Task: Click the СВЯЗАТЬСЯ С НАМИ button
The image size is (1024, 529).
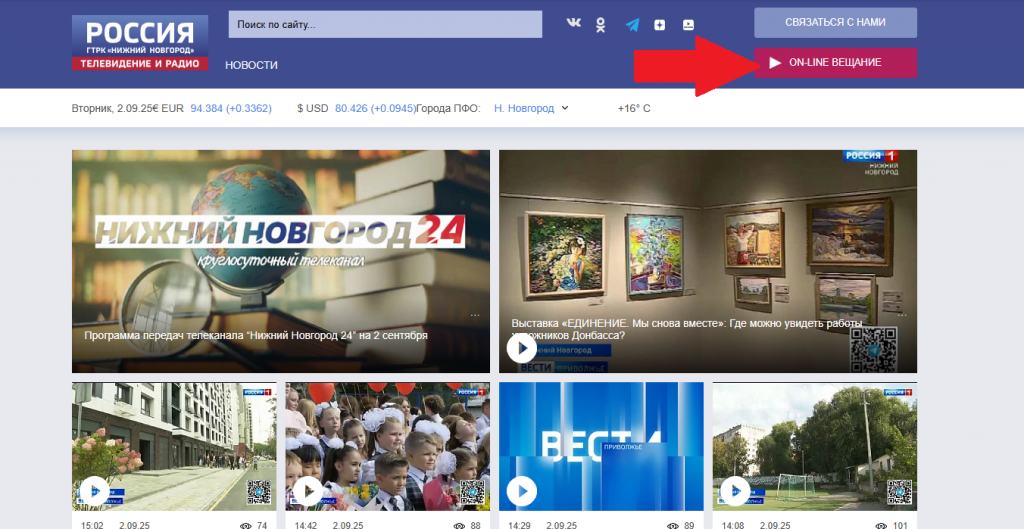Action: (x=835, y=23)
